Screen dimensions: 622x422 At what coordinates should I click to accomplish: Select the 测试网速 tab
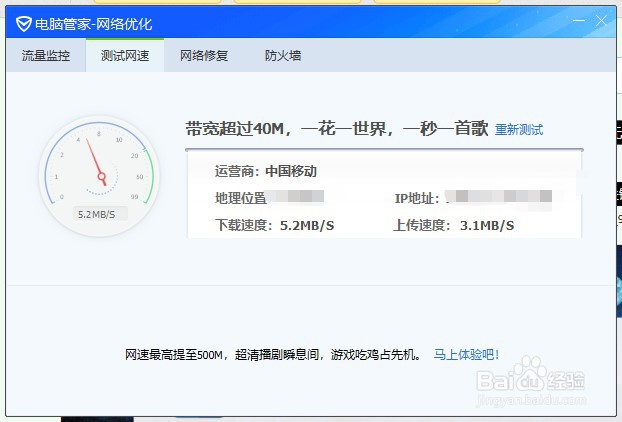click(x=125, y=56)
